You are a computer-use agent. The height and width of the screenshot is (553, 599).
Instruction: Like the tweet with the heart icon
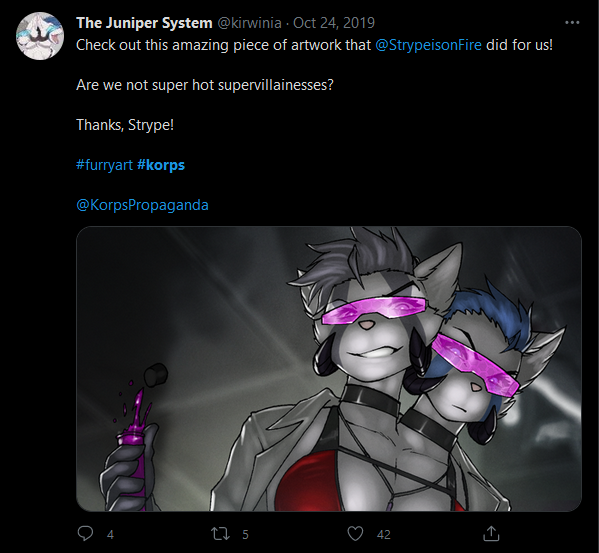tap(355, 534)
